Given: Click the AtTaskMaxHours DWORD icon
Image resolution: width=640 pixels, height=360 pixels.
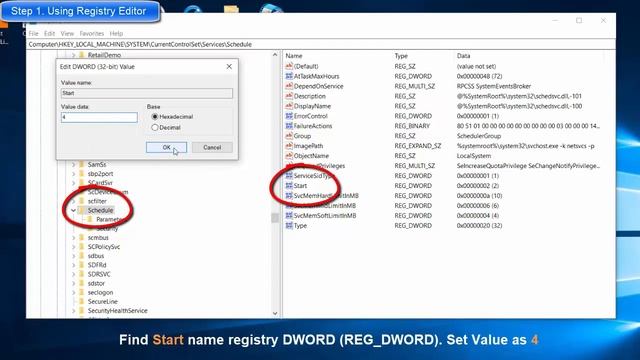Looking at the screenshot, I should click(x=289, y=76).
